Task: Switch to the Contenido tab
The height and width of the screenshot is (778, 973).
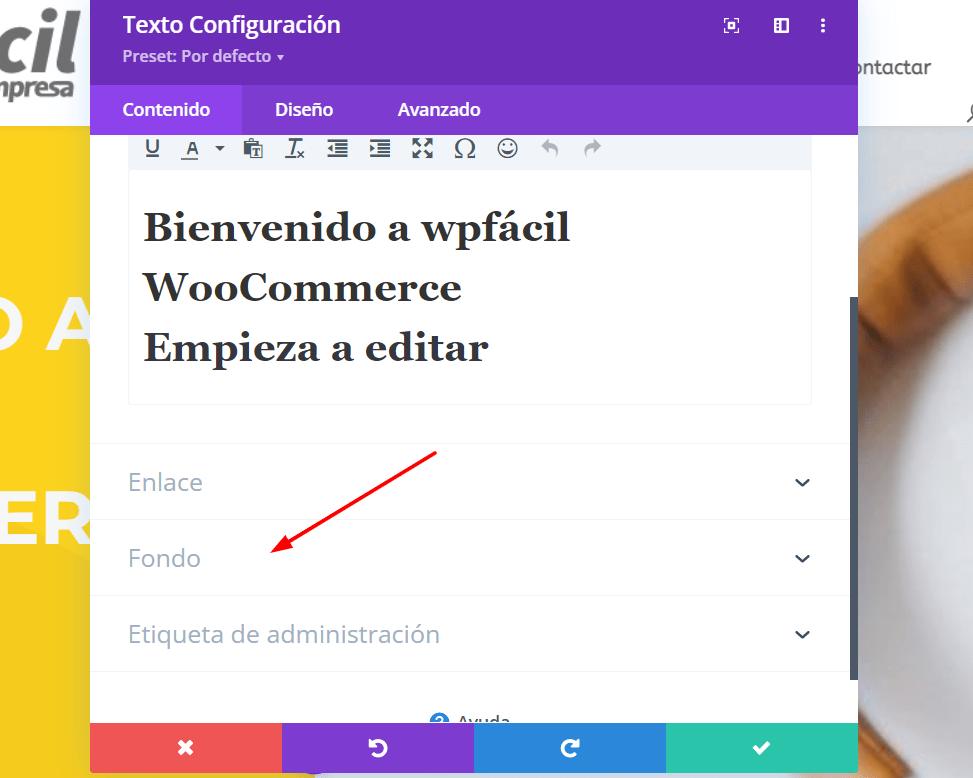Action: 166,110
